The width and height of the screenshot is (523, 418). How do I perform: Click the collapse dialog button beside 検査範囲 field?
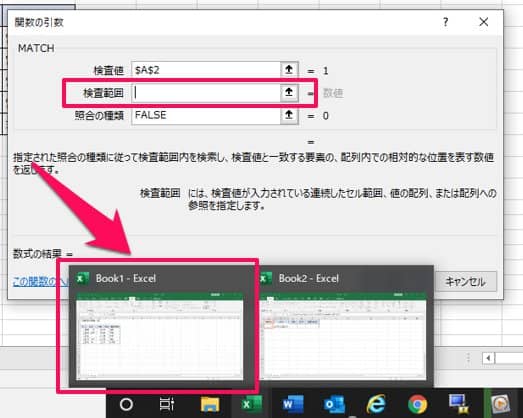click(289, 93)
